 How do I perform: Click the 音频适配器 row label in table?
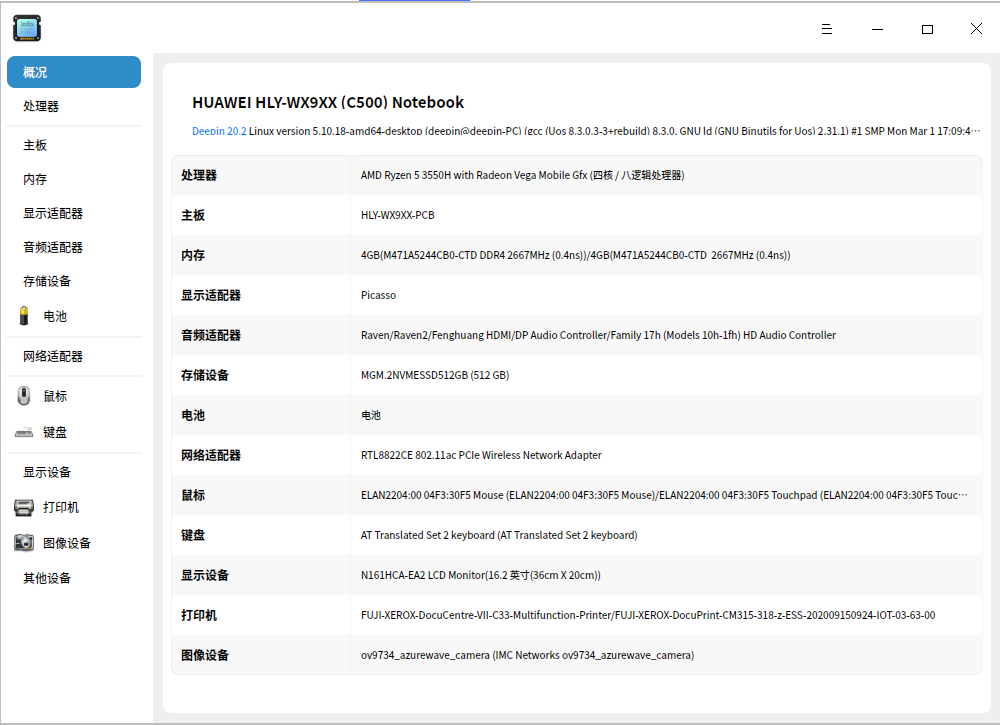click(211, 335)
